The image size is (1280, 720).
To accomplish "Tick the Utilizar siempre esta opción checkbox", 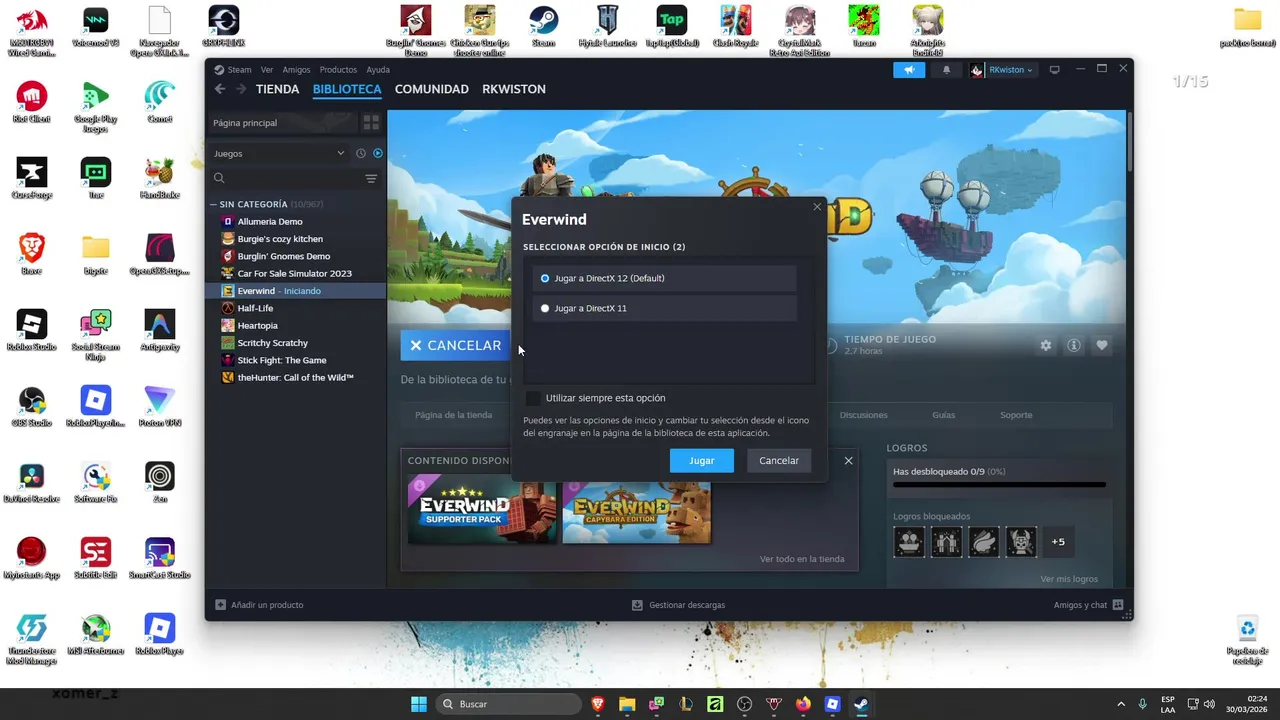I will pyautogui.click(x=533, y=398).
